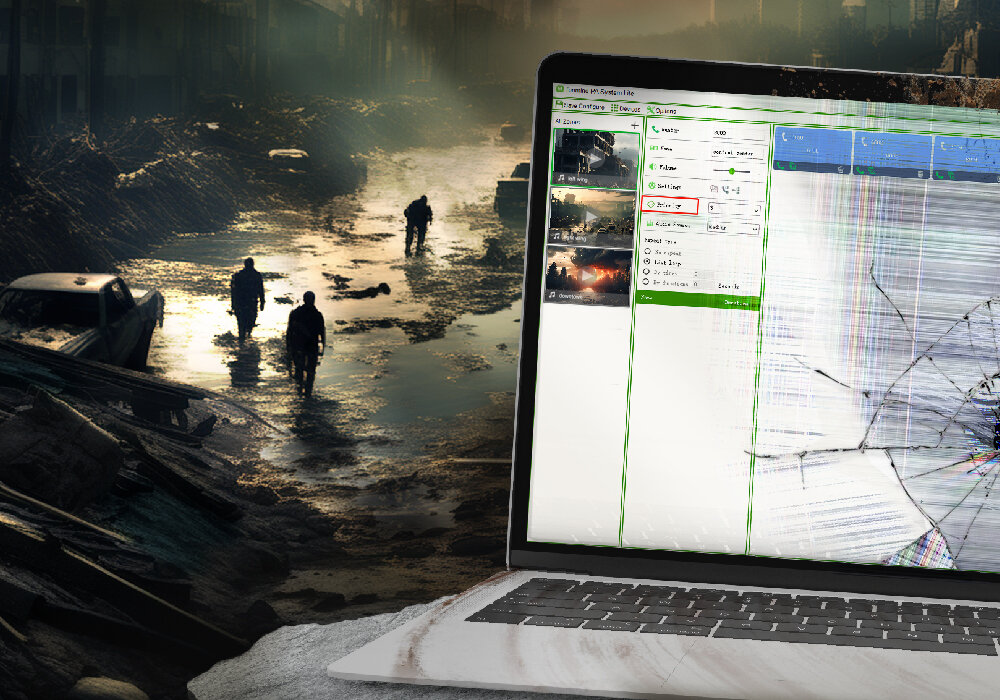
Task: Click the currently selected repeat type radio button
Action: pyautogui.click(x=647, y=261)
